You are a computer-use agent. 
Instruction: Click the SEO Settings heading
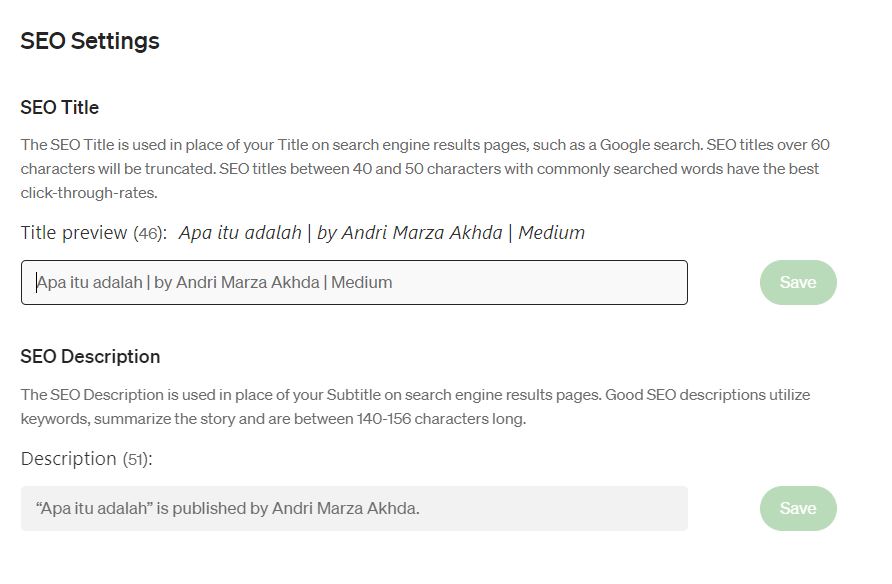89,41
